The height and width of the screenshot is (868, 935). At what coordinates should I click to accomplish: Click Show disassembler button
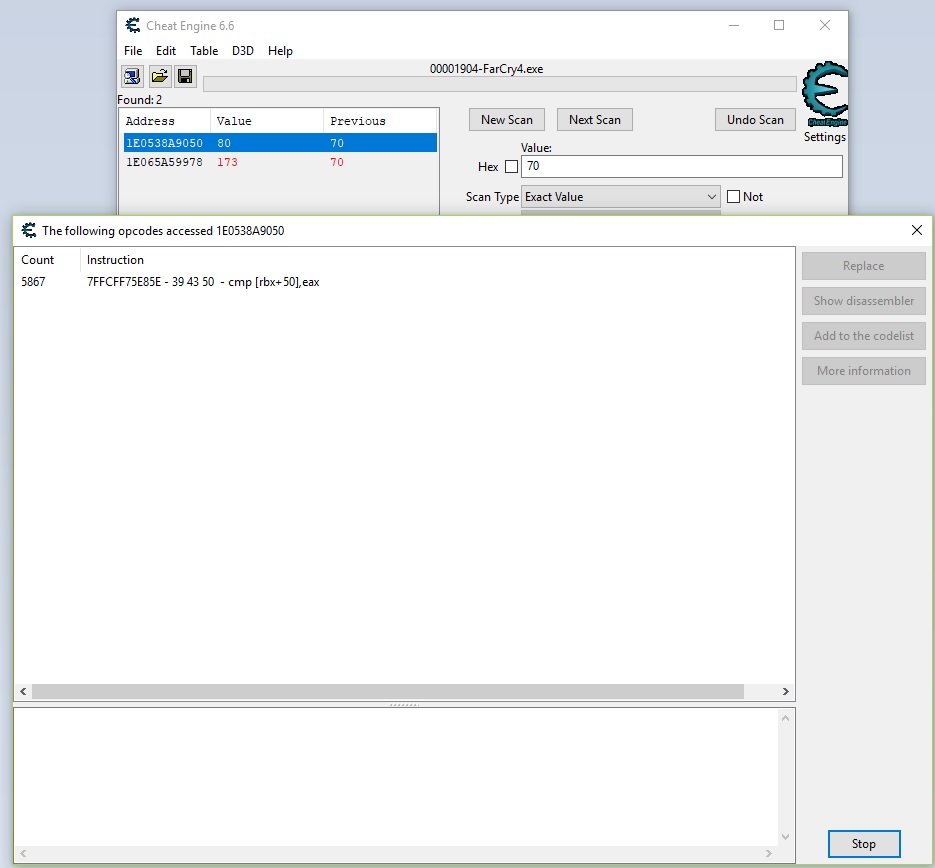[x=863, y=301]
